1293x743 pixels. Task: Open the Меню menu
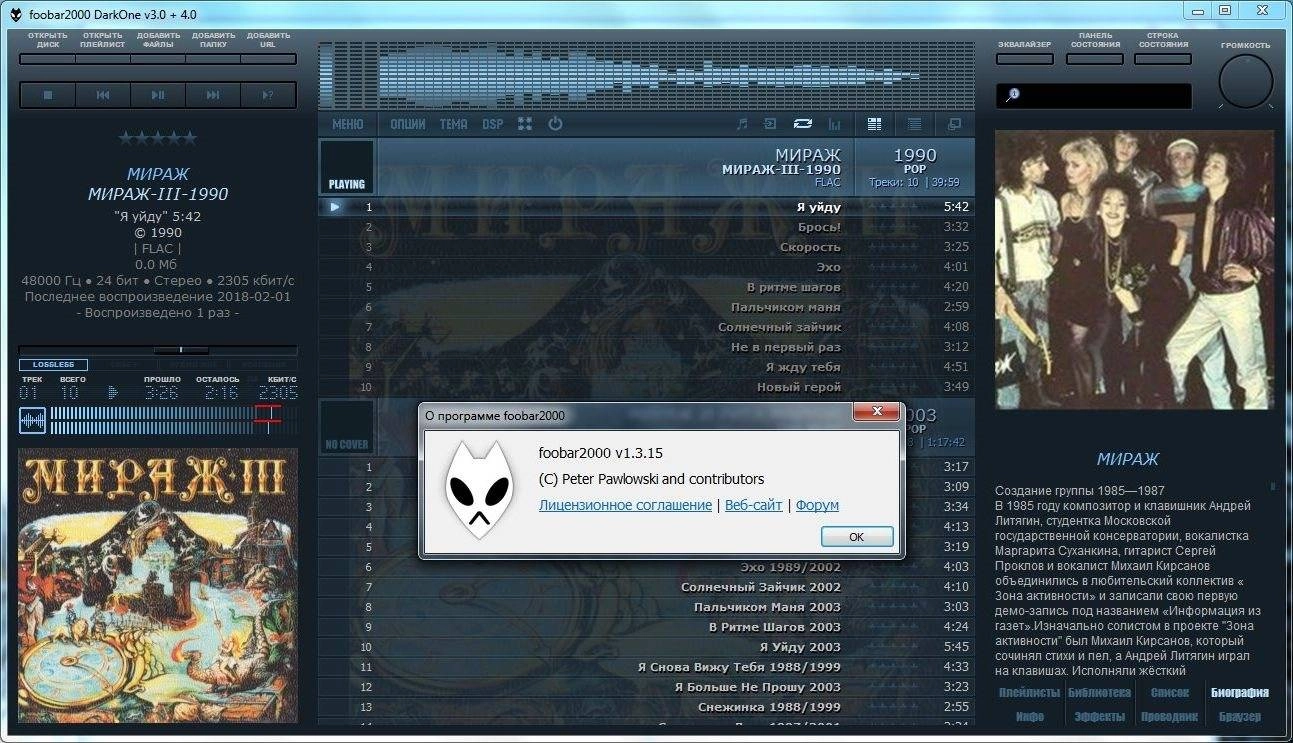pyautogui.click(x=347, y=124)
